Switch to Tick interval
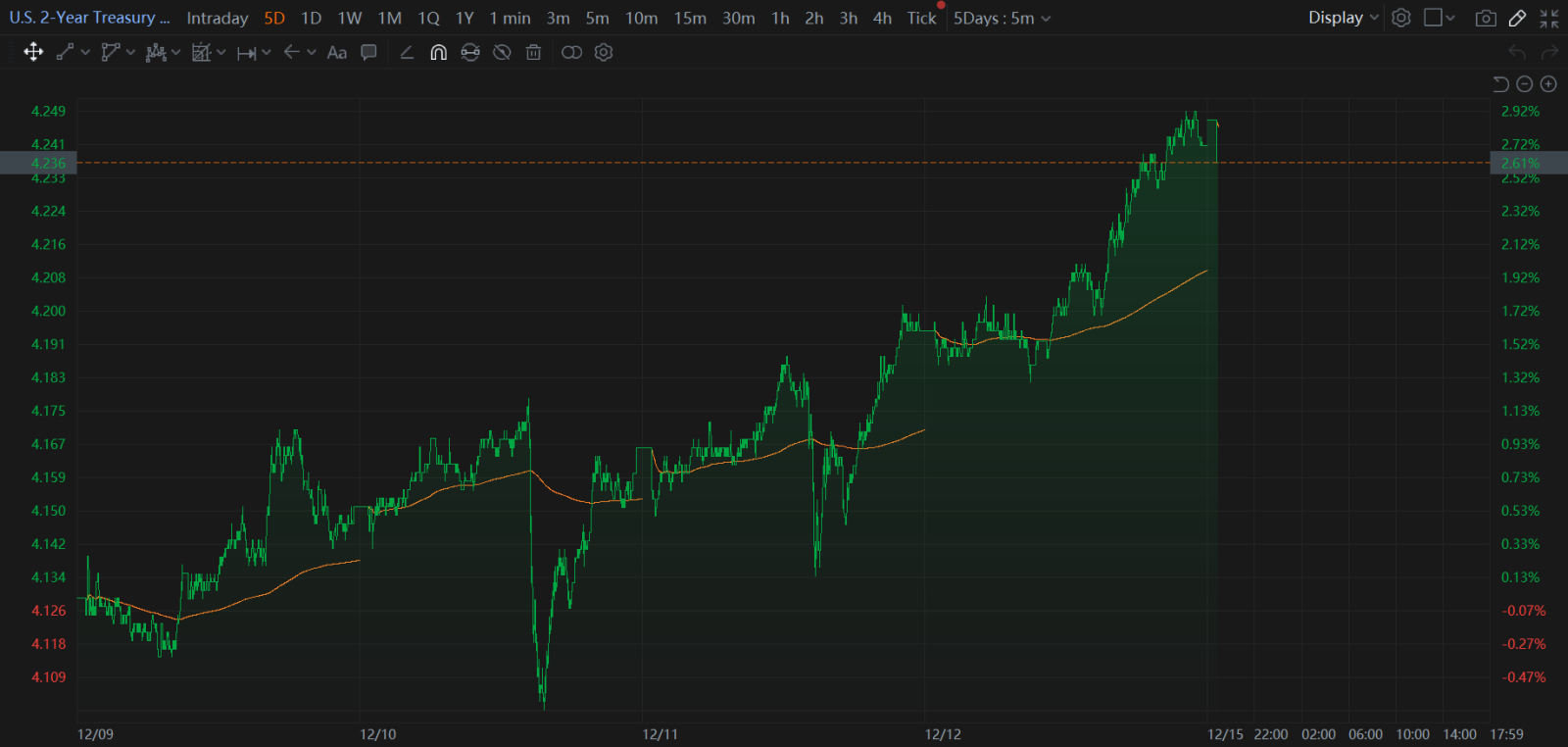 921,18
